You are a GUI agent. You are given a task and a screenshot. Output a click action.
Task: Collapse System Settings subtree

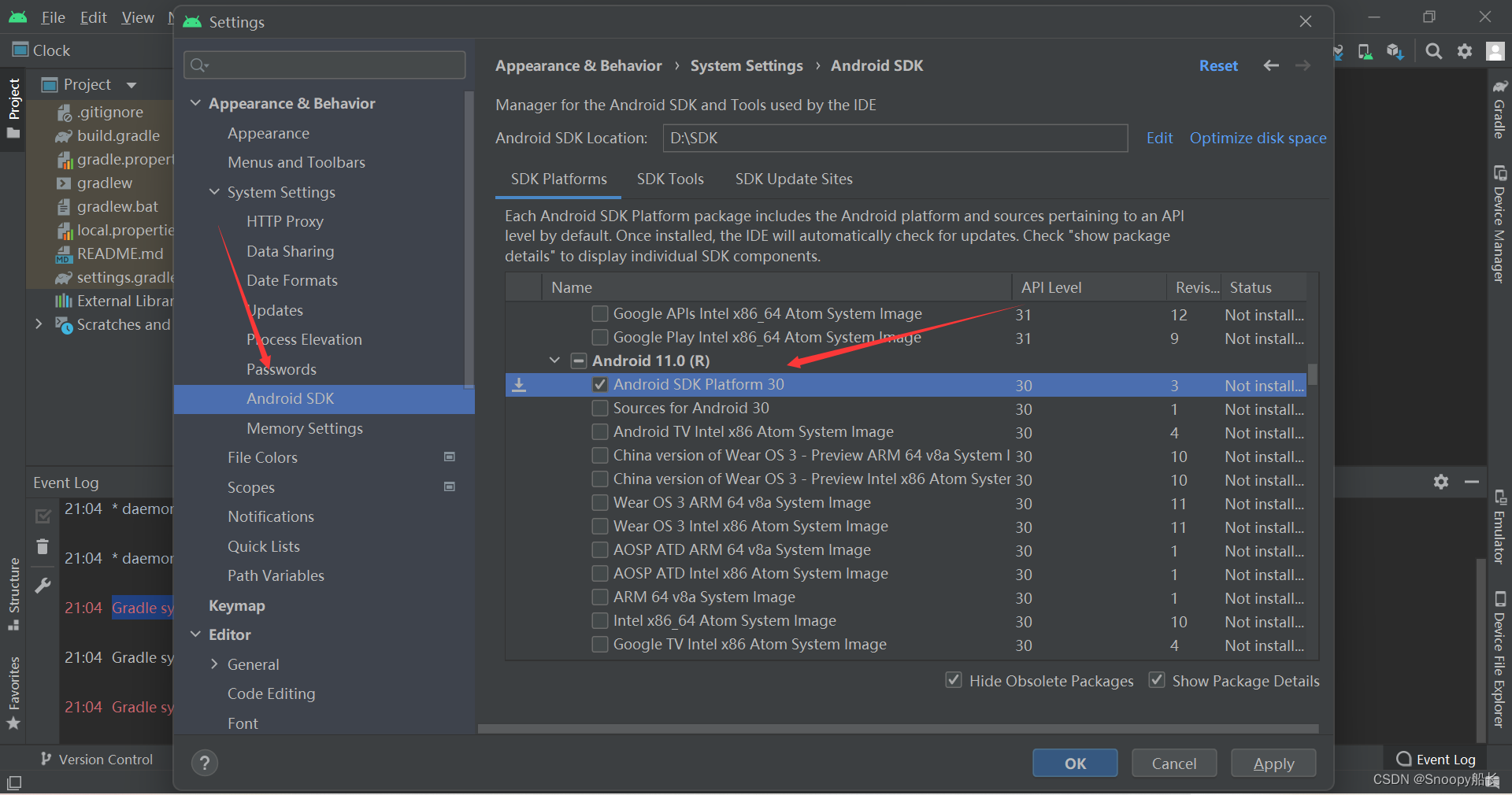pyautogui.click(x=214, y=192)
